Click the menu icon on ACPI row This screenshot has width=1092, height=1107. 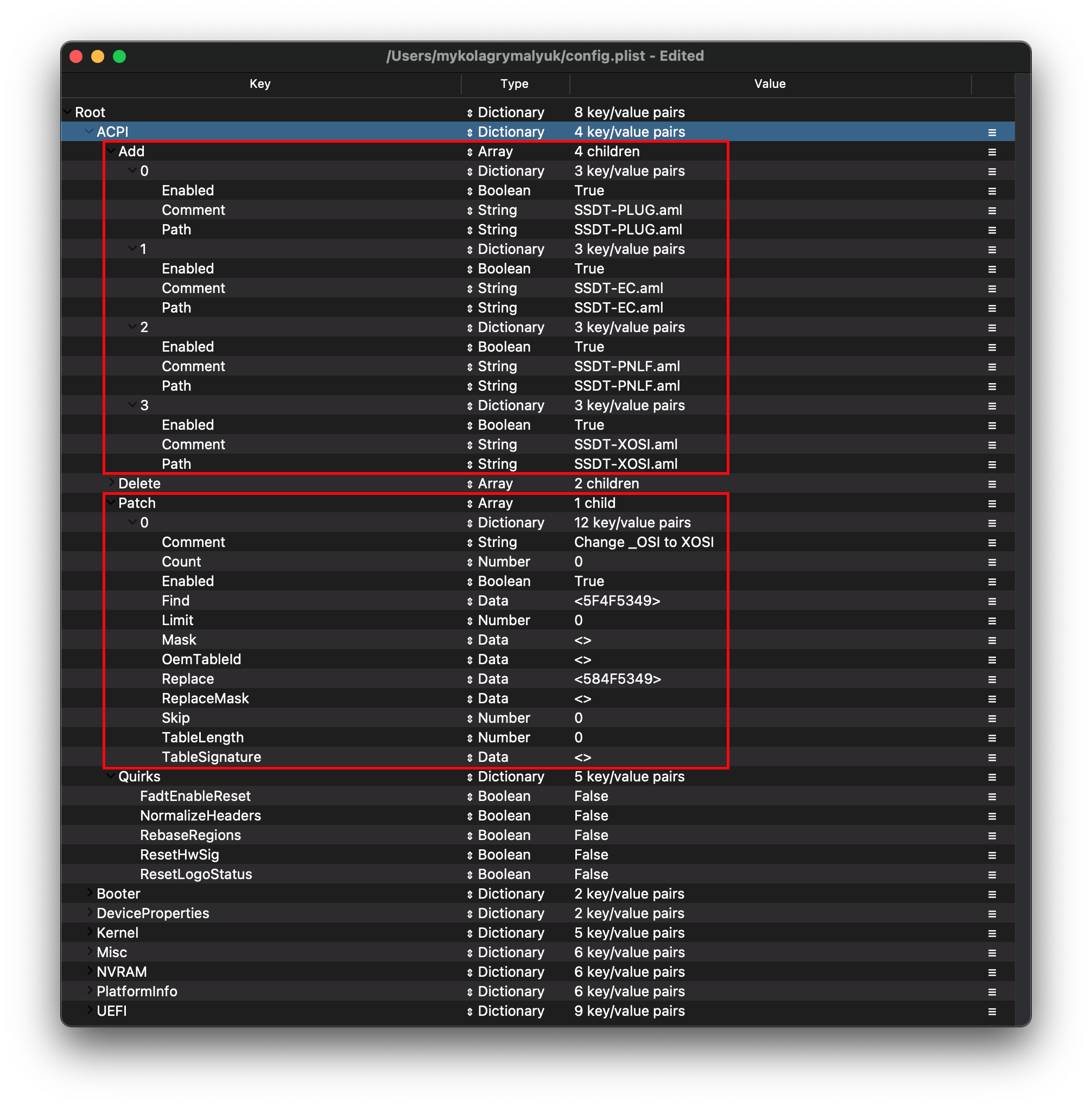tap(992, 132)
